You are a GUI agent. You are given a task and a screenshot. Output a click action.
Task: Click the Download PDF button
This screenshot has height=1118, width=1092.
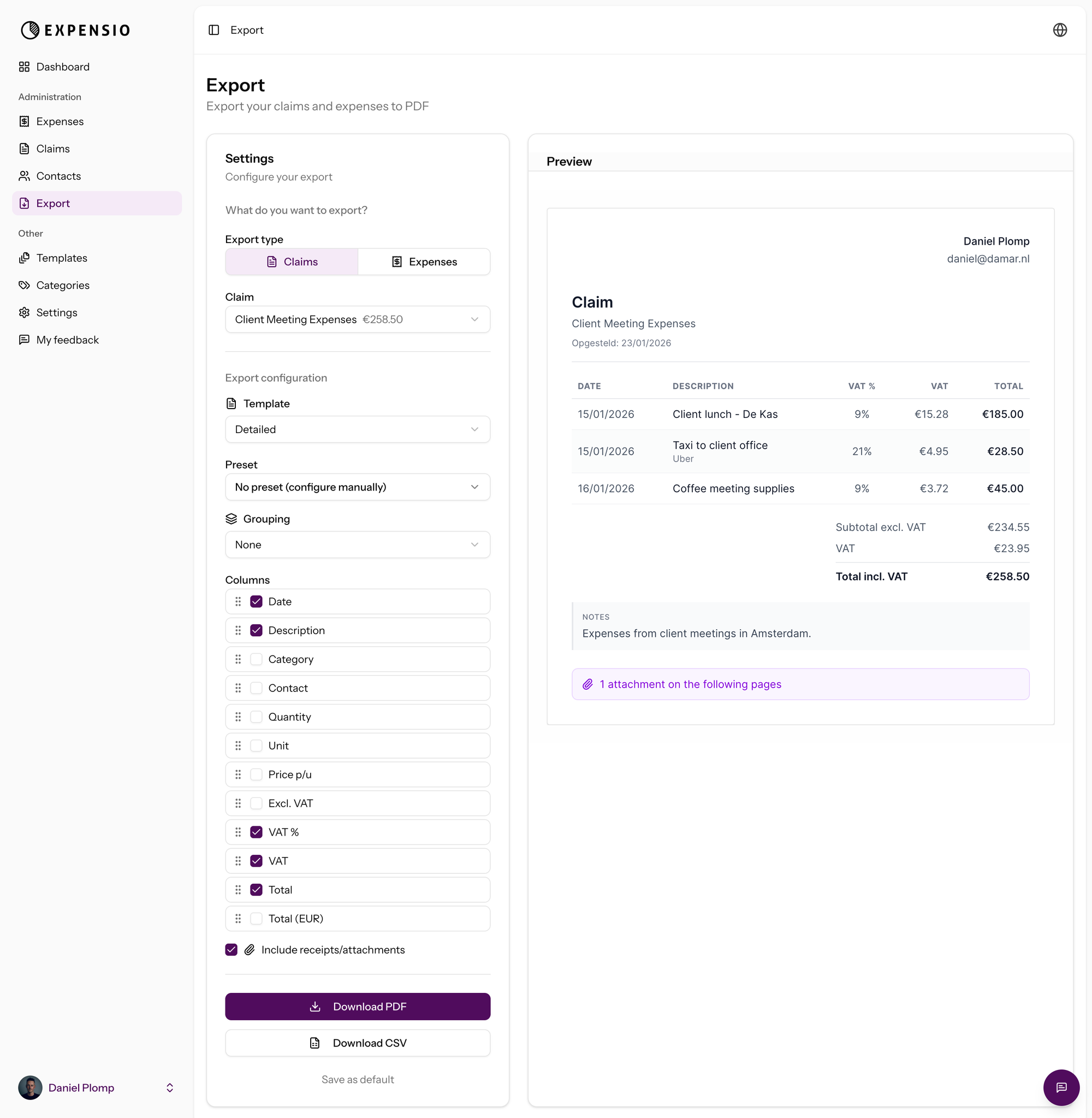[x=357, y=1006]
